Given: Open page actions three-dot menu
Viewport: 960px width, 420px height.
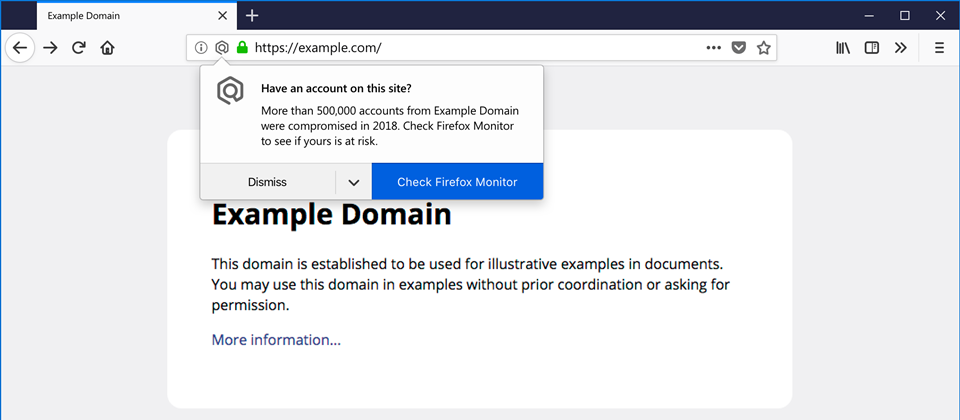Looking at the screenshot, I should pyautogui.click(x=713, y=48).
